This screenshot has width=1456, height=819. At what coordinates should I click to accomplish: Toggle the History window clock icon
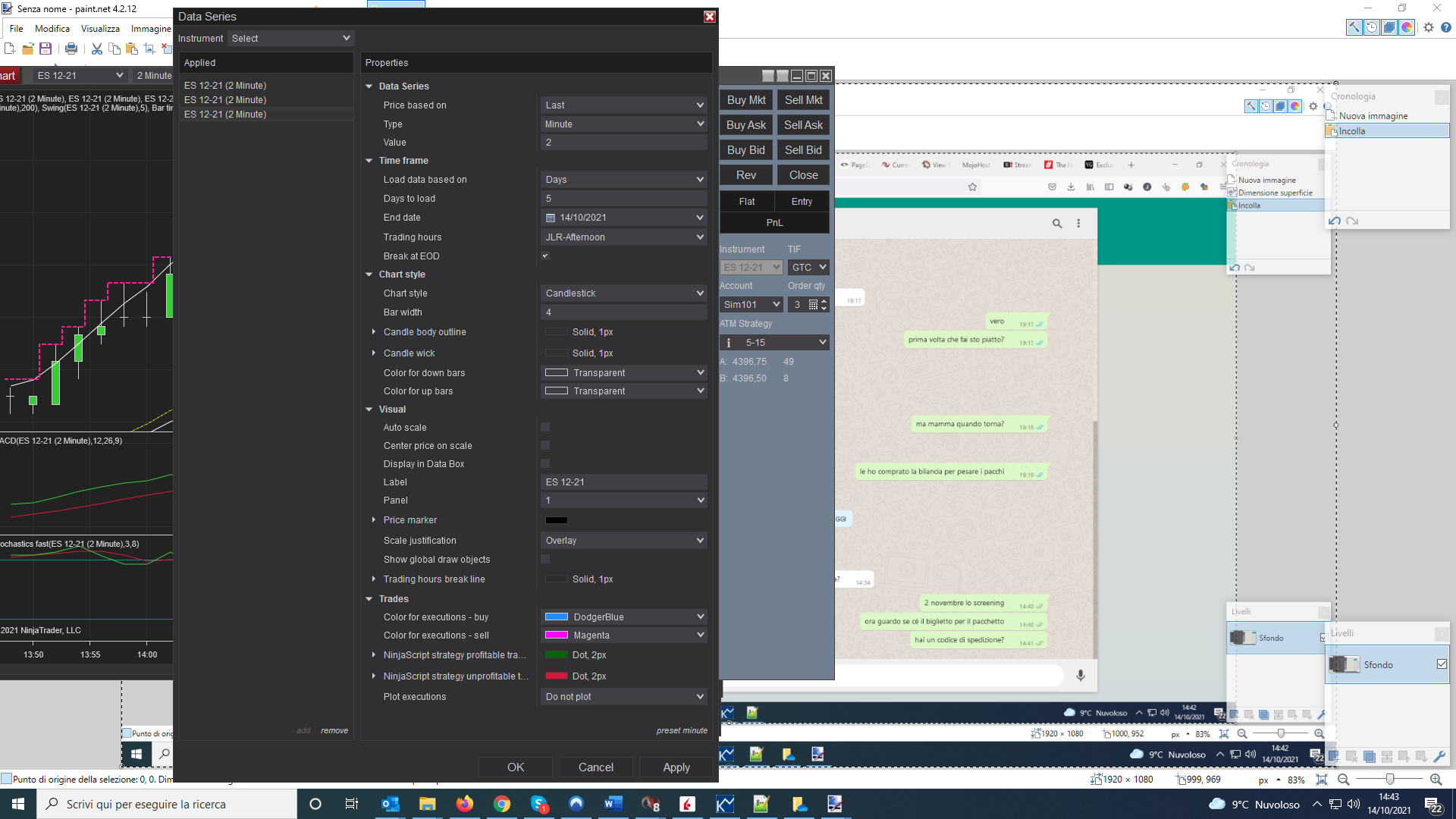tap(1372, 27)
